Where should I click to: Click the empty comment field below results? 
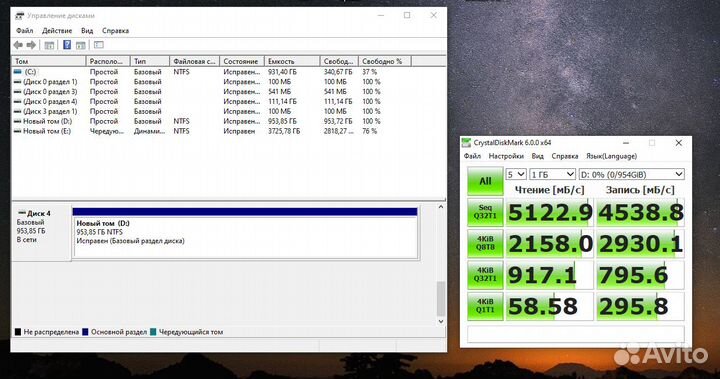(576, 334)
